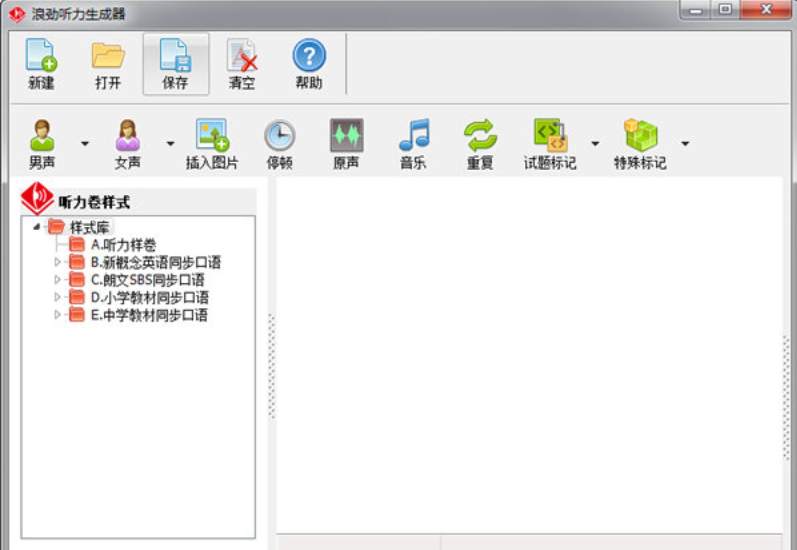Open 帮助 help
The height and width of the screenshot is (550, 797).
click(x=309, y=65)
